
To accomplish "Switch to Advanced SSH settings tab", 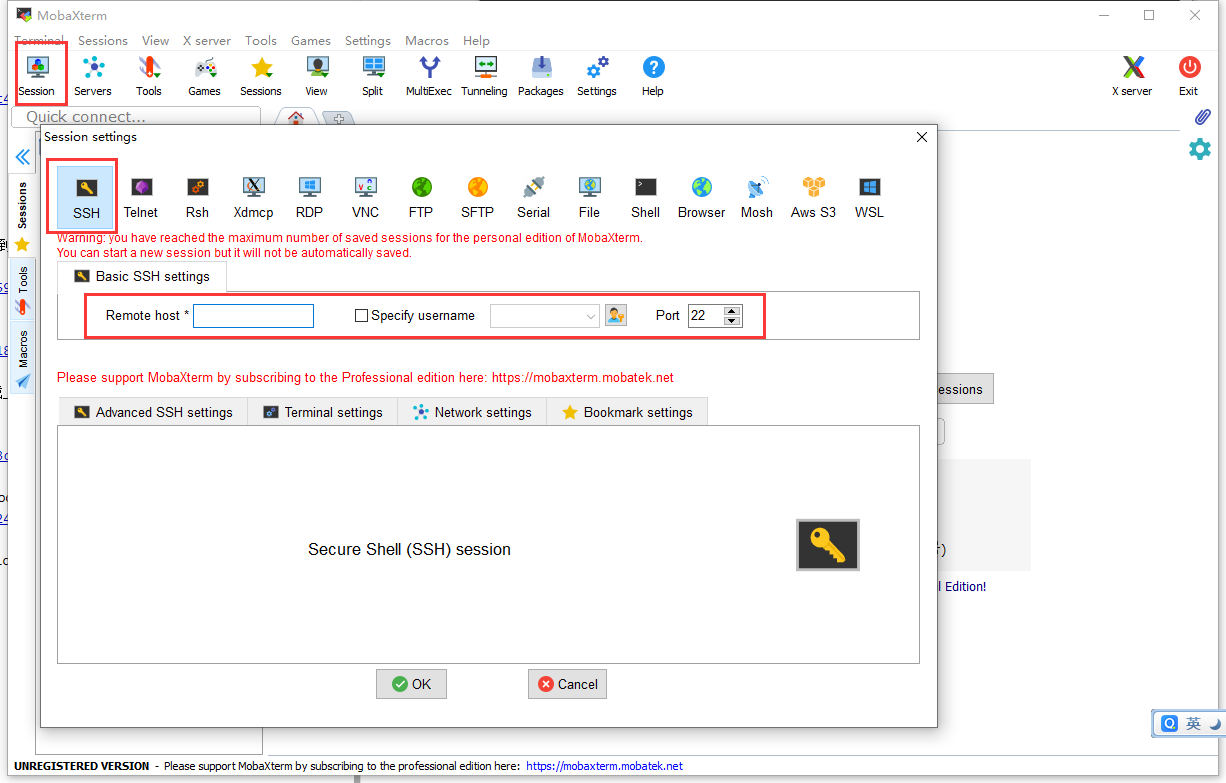I will tap(153, 412).
